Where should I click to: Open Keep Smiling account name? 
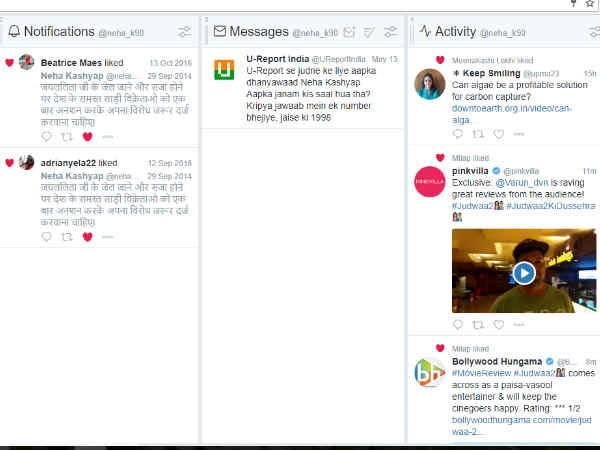coord(491,73)
